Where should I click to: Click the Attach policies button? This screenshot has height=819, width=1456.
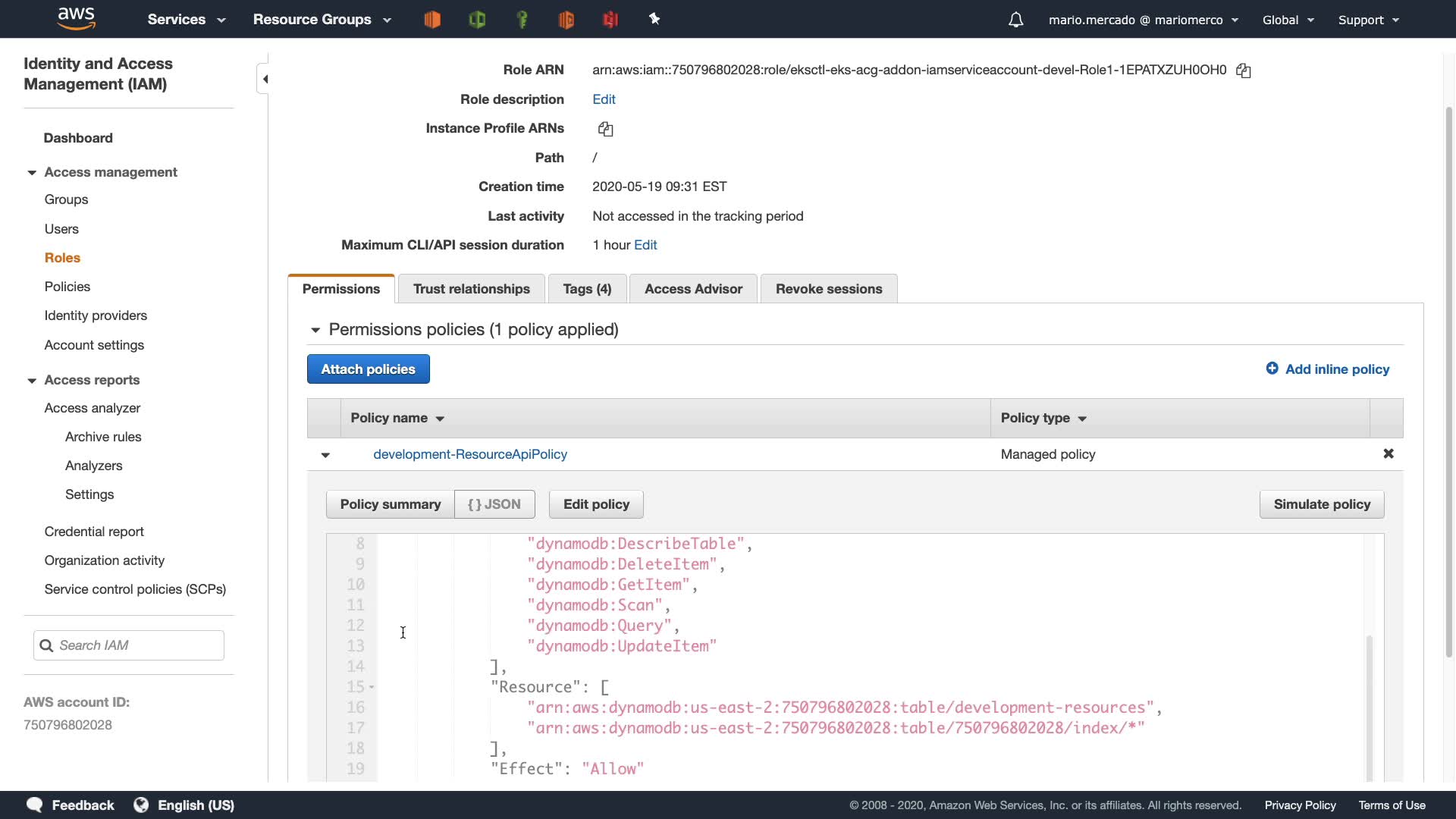coord(368,369)
